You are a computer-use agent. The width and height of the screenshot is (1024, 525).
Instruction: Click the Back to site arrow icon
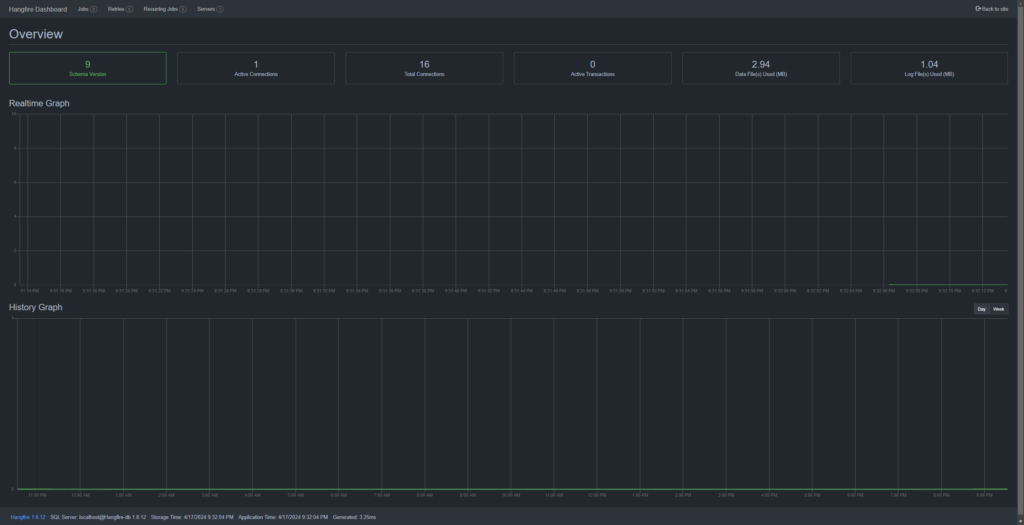[978, 9]
